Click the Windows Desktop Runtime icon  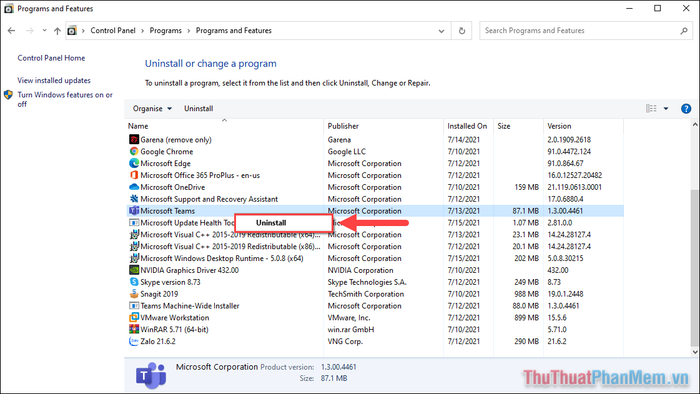click(x=133, y=258)
